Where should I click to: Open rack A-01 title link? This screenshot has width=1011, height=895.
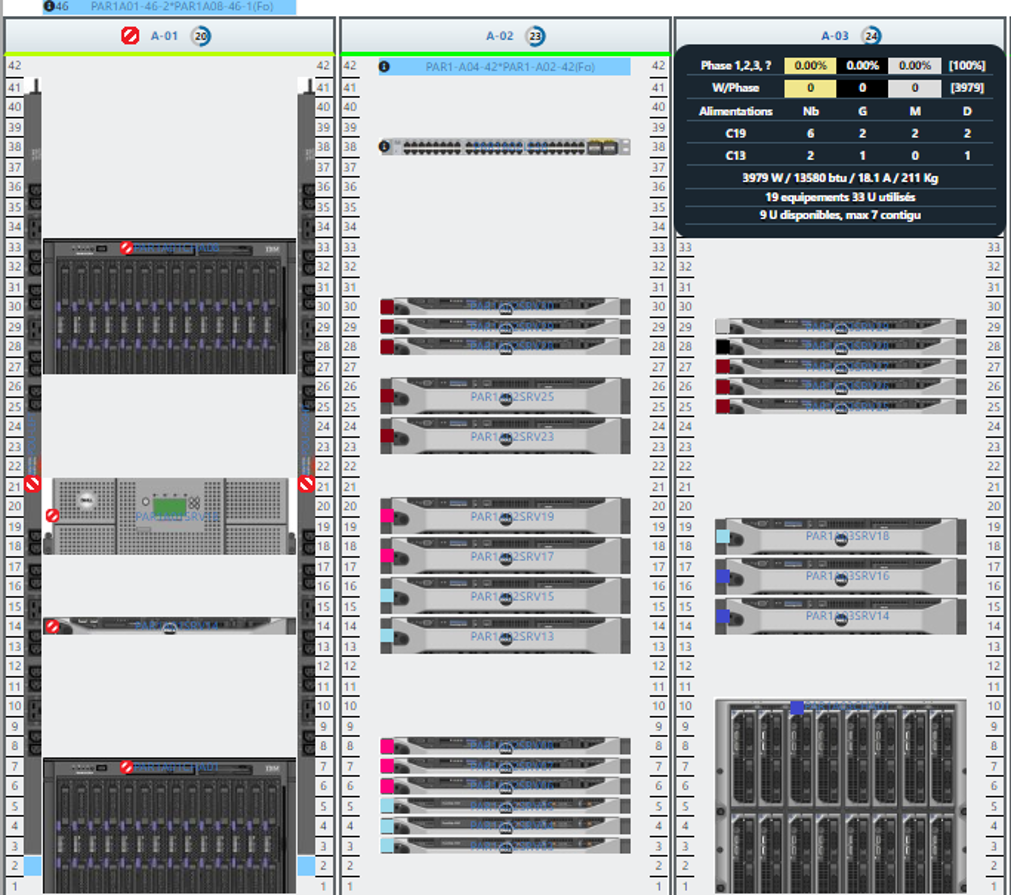tap(164, 36)
